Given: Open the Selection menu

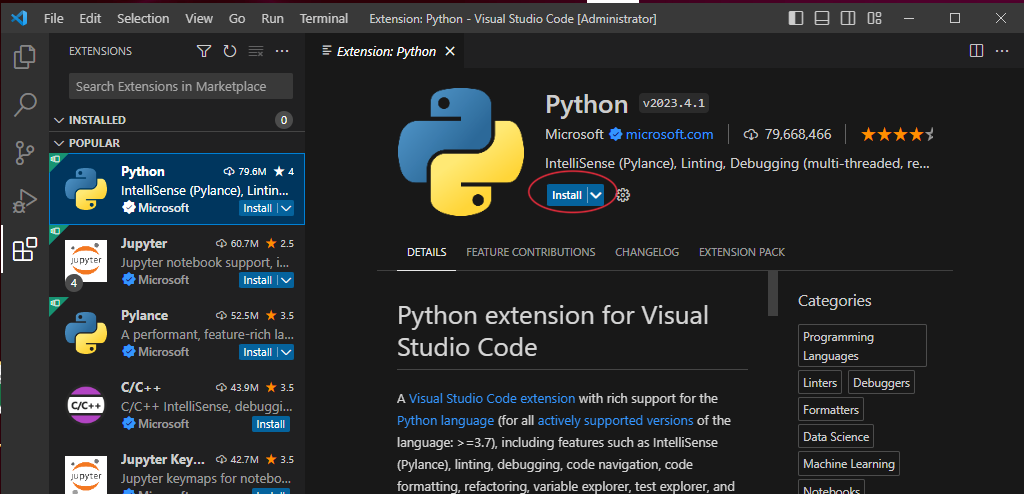Looking at the screenshot, I should (x=142, y=18).
